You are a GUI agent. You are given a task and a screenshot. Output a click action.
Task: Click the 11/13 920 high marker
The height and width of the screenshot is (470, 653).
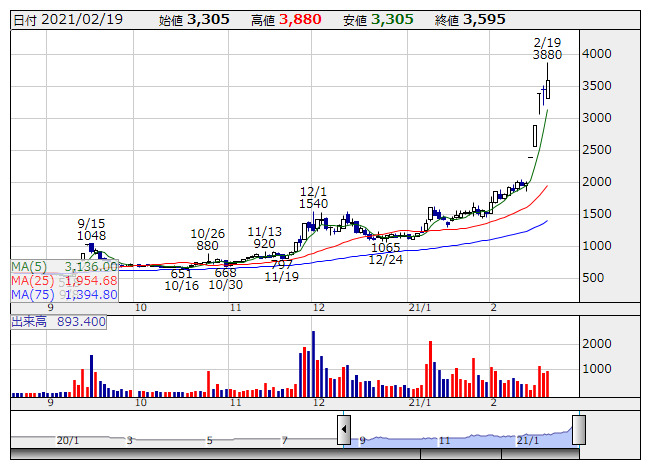[264, 237]
